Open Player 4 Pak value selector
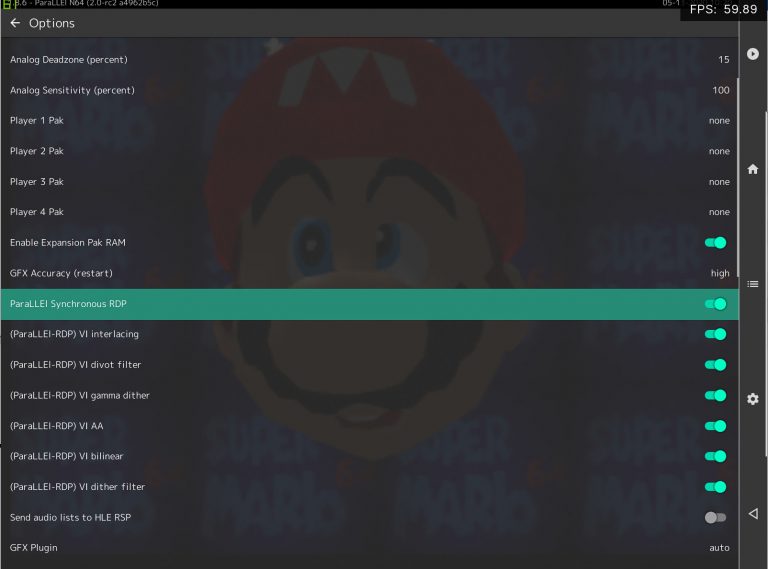The width and height of the screenshot is (768, 569). tap(719, 212)
